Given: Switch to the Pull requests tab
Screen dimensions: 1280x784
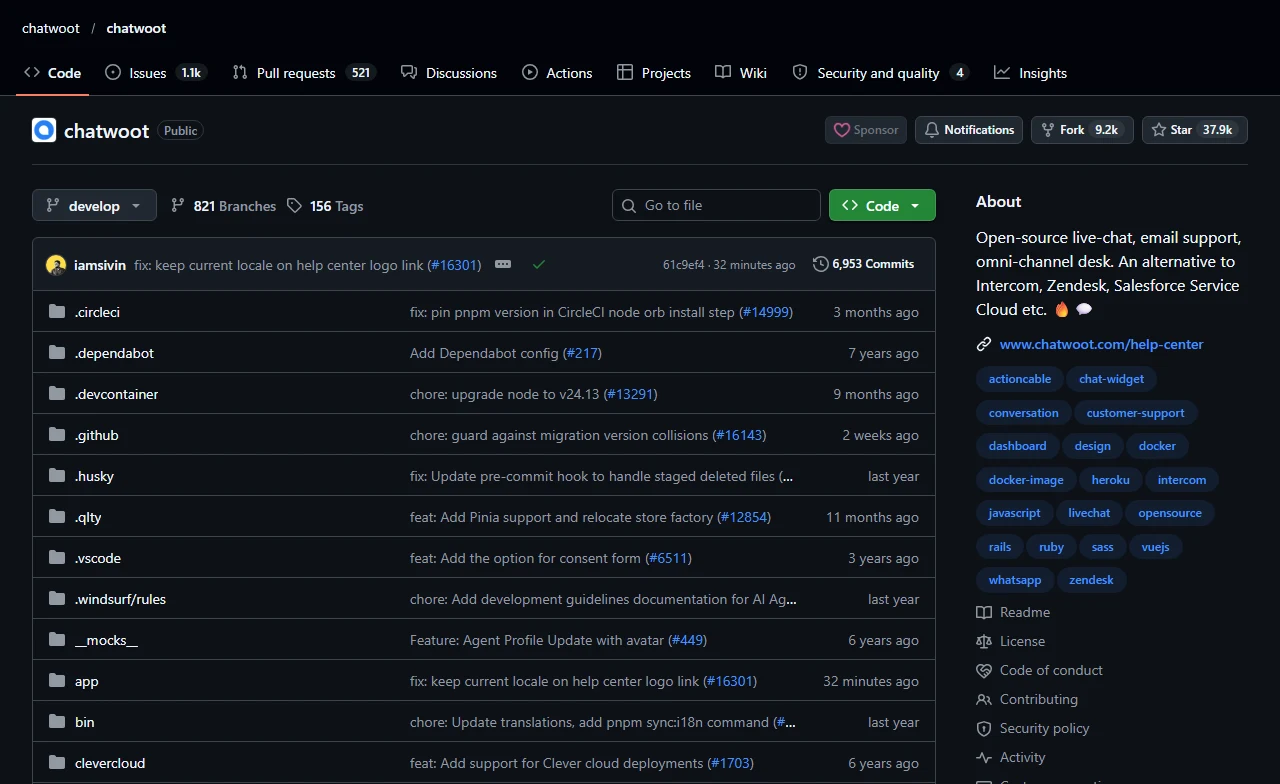Looking at the screenshot, I should (303, 73).
